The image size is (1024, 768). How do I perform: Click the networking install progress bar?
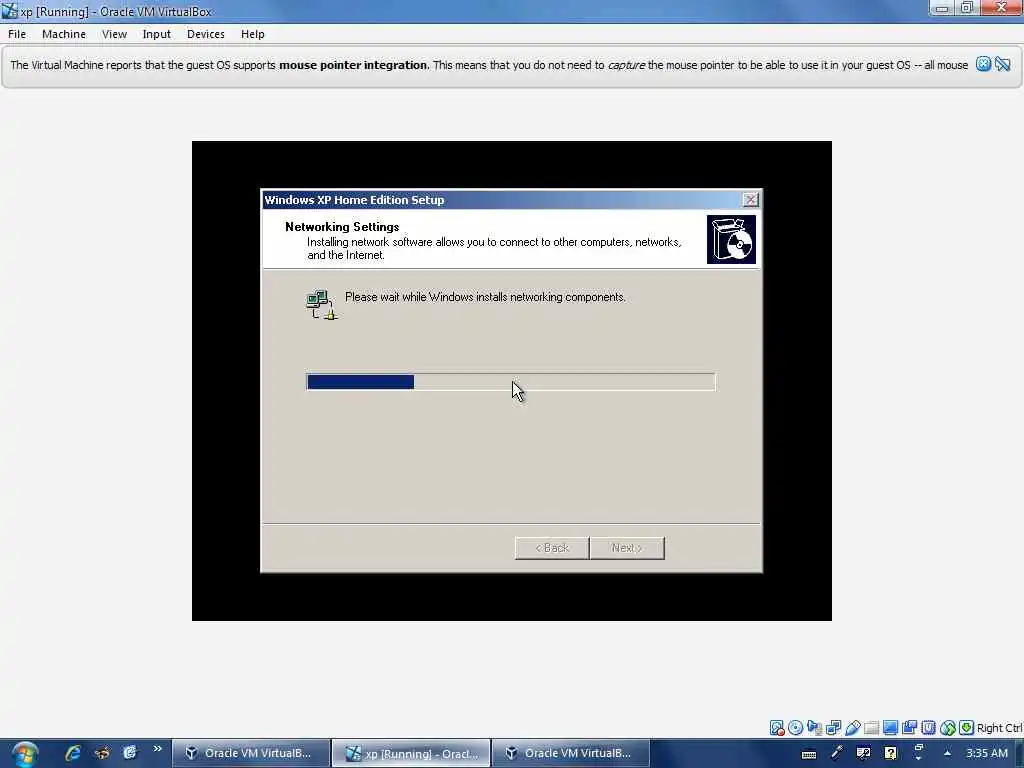click(511, 382)
